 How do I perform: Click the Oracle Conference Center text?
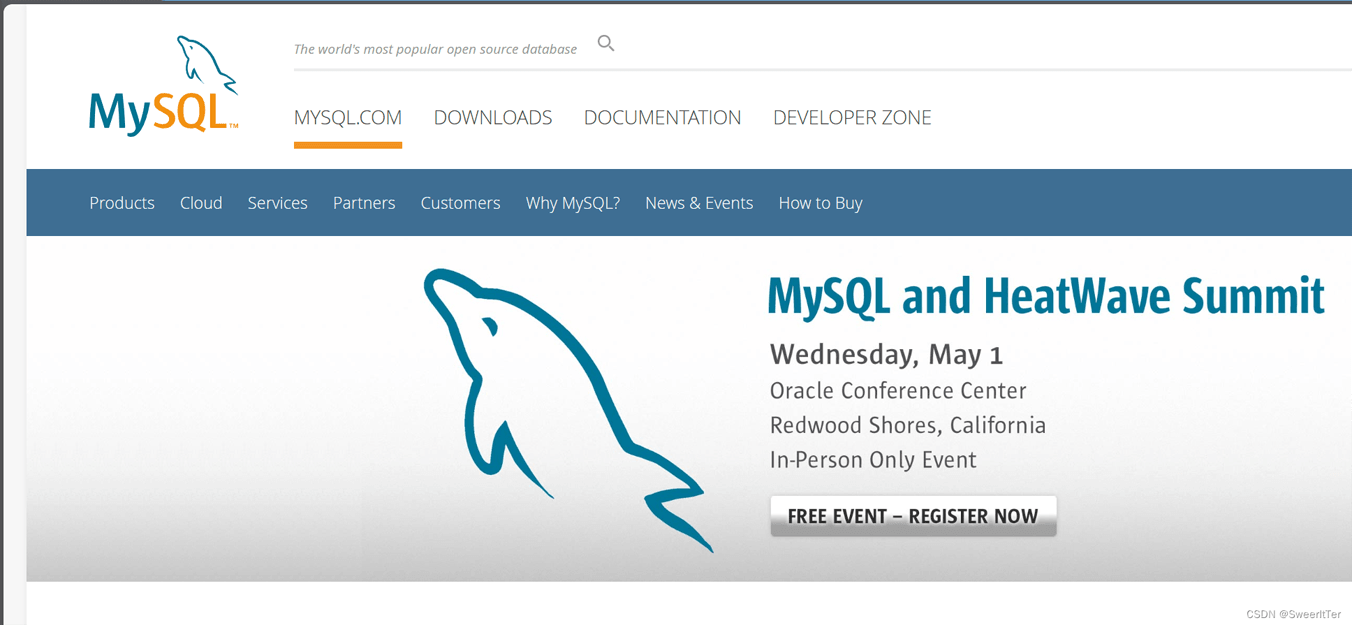tap(898, 391)
